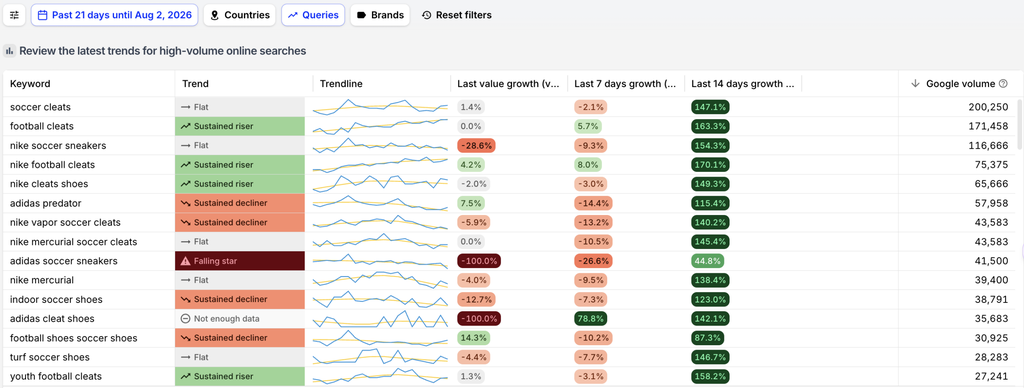The width and height of the screenshot is (1024, 388).
Task: Open the Brands filter dropdown
Action: pos(380,15)
